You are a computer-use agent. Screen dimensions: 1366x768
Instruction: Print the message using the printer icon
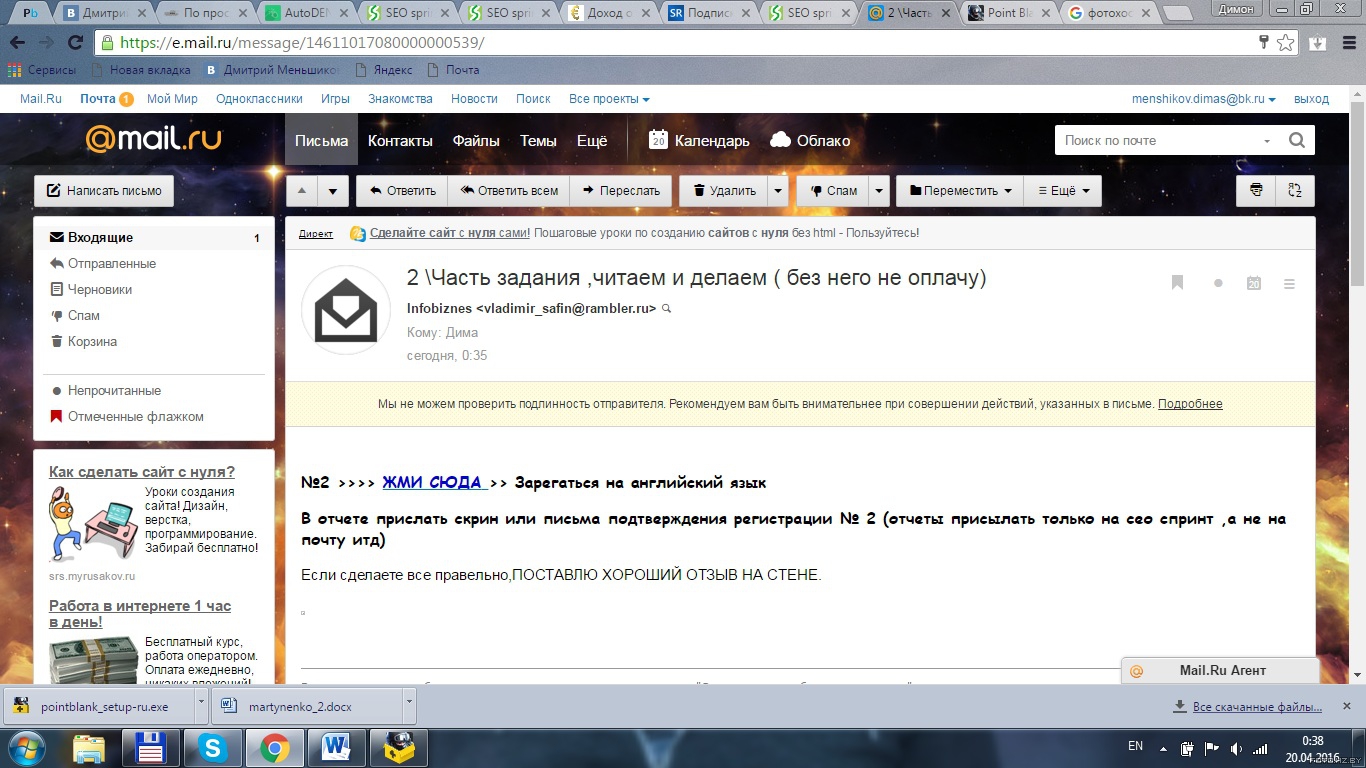[1256, 191]
